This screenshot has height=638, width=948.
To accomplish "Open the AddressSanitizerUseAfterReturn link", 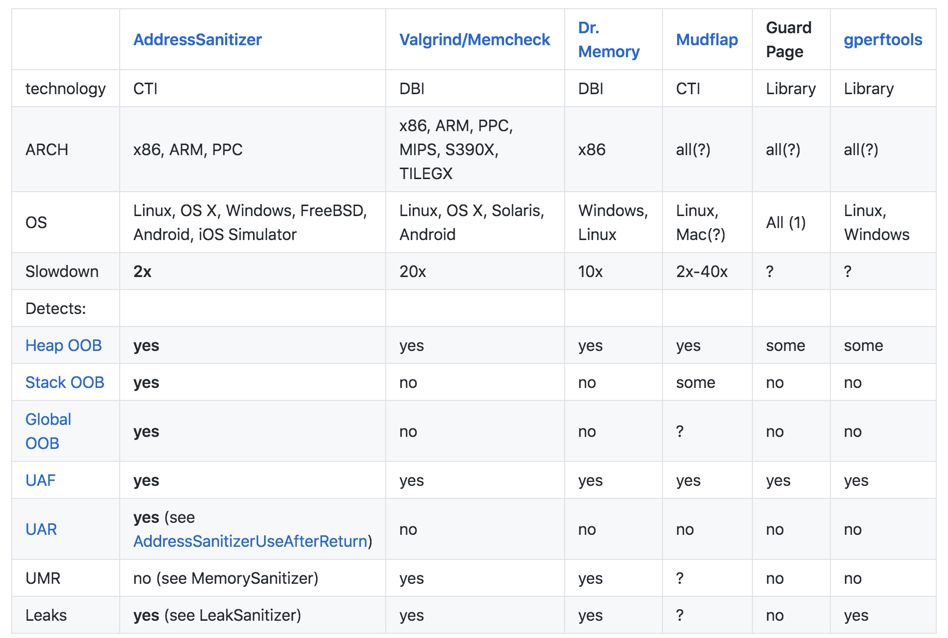I will click(x=252, y=541).
